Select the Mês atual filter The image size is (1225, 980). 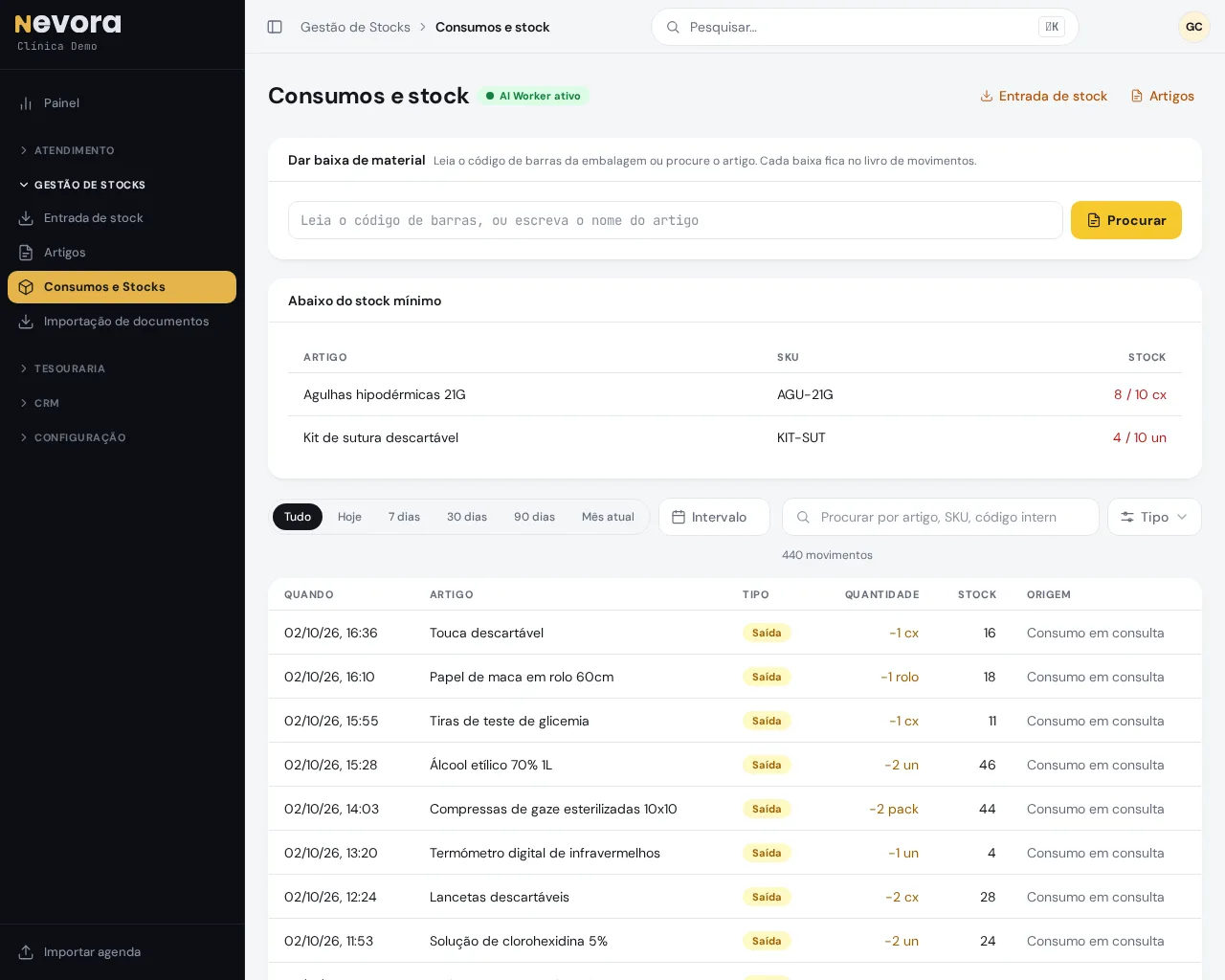(x=608, y=517)
